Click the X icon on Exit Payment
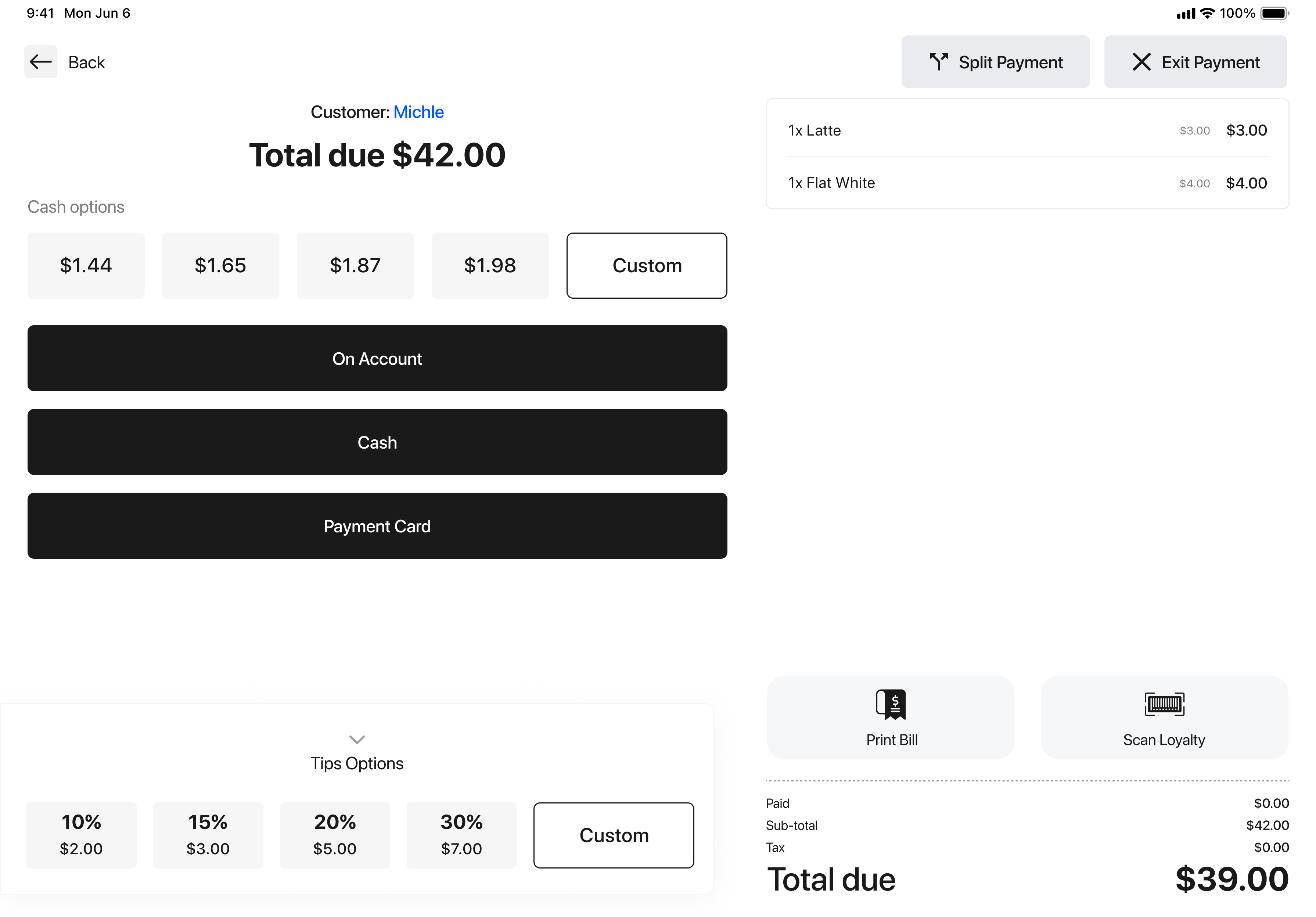Screen dimensions: 1316x917 click(x=1141, y=62)
